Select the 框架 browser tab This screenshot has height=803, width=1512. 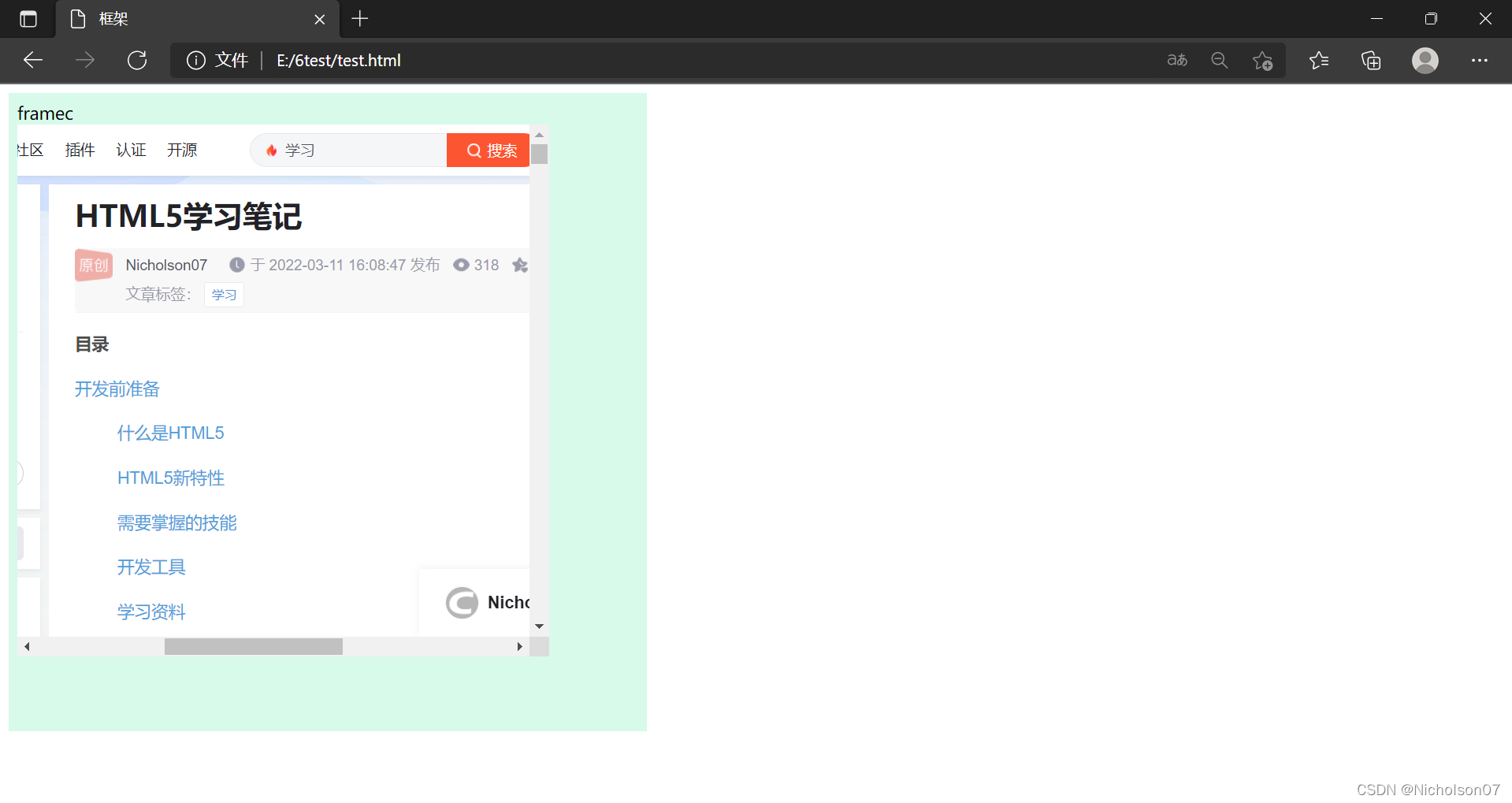(197, 19)
